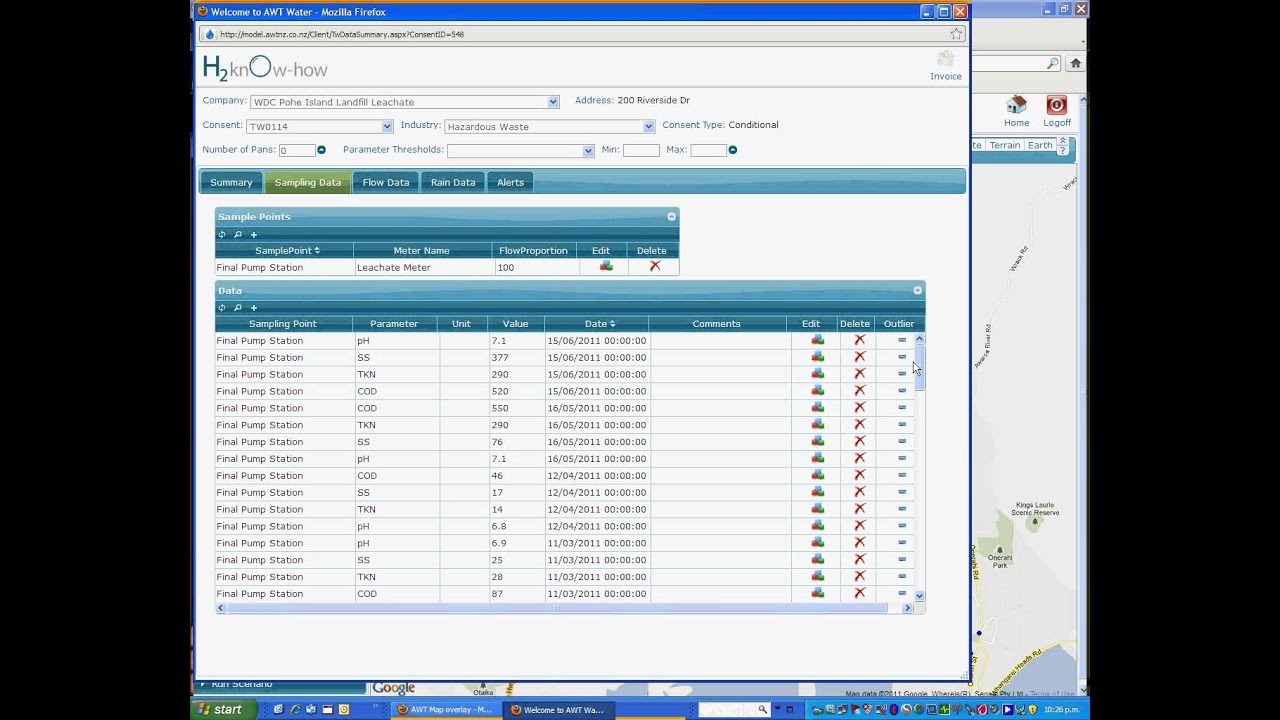This screenshot has width=1280, height=720.
Task: Go to the Alerts tab
Action: coord(510,182)
